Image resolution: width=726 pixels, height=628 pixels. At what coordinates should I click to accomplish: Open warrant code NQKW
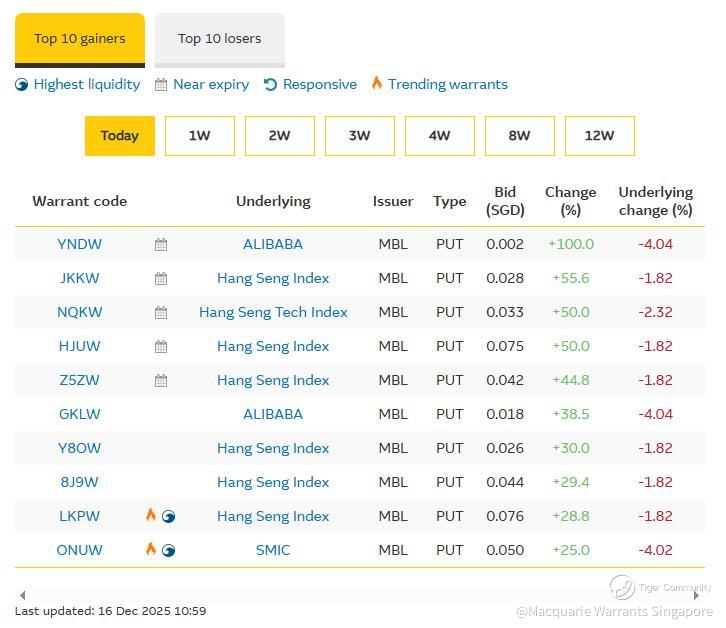80,312
